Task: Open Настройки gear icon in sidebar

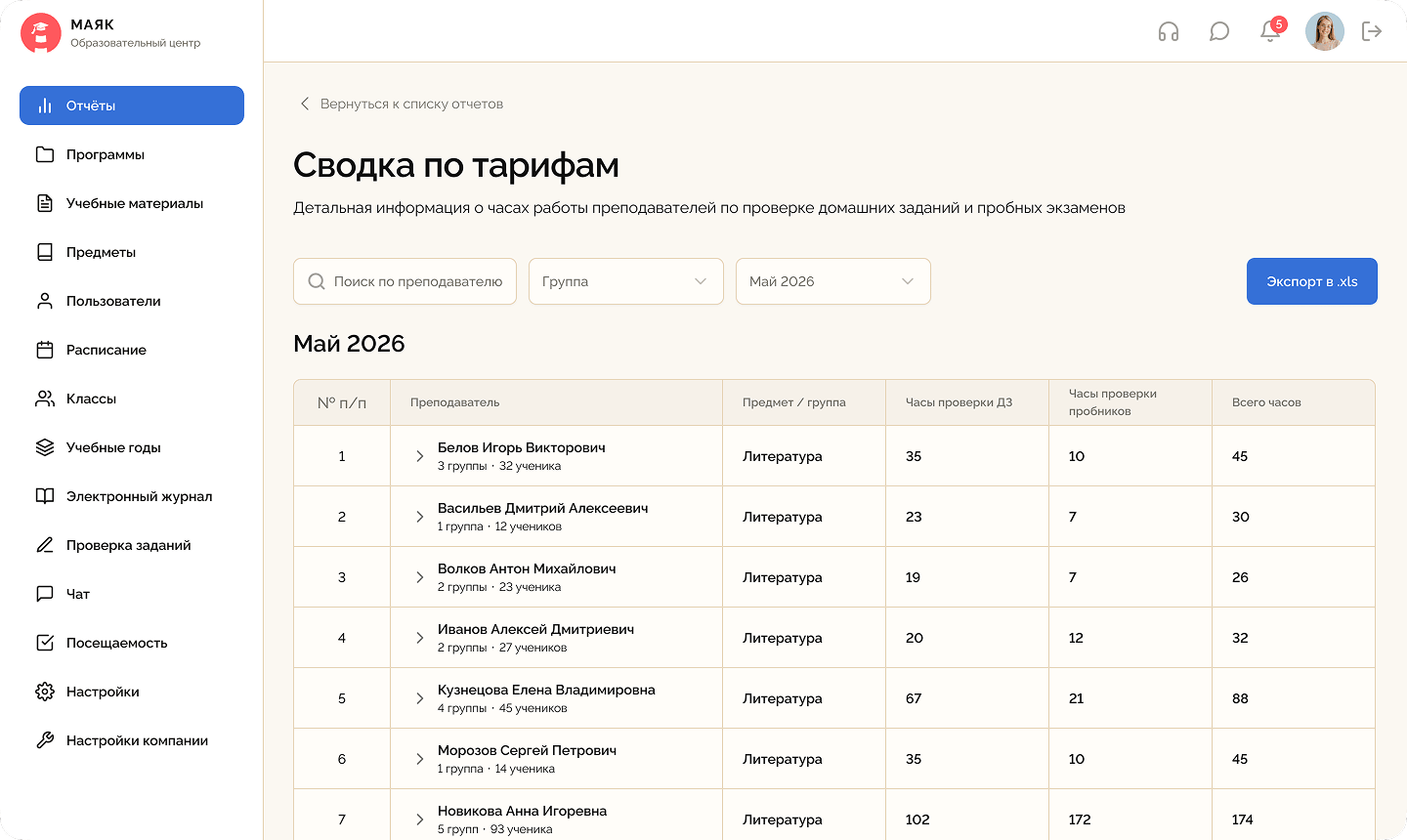Action: pyautogui.click(x=45, y=692)
